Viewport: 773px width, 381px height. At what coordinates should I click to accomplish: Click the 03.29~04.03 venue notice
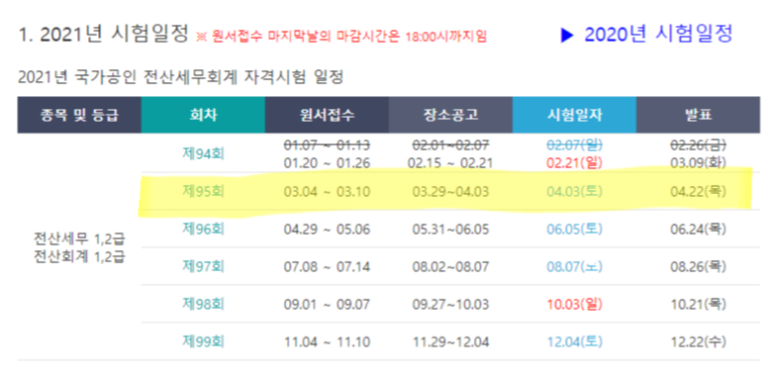click(x=451, y=191)
